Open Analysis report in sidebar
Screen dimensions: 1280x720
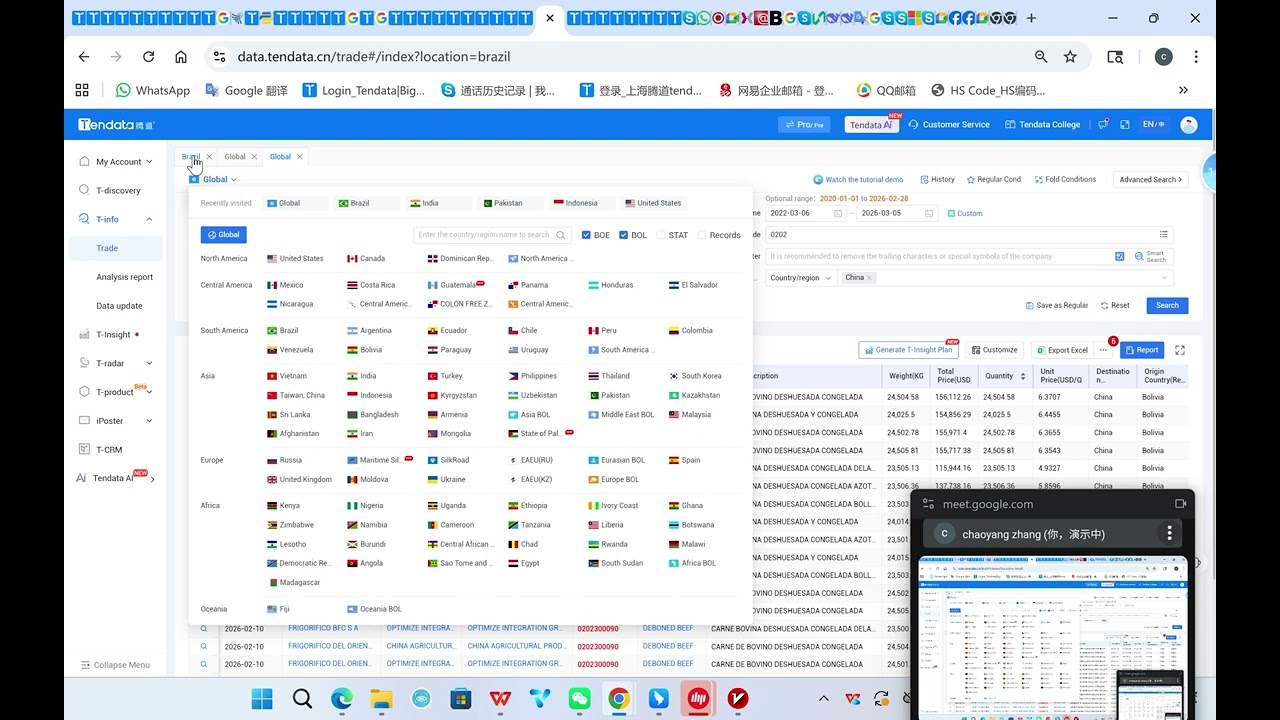125,277
